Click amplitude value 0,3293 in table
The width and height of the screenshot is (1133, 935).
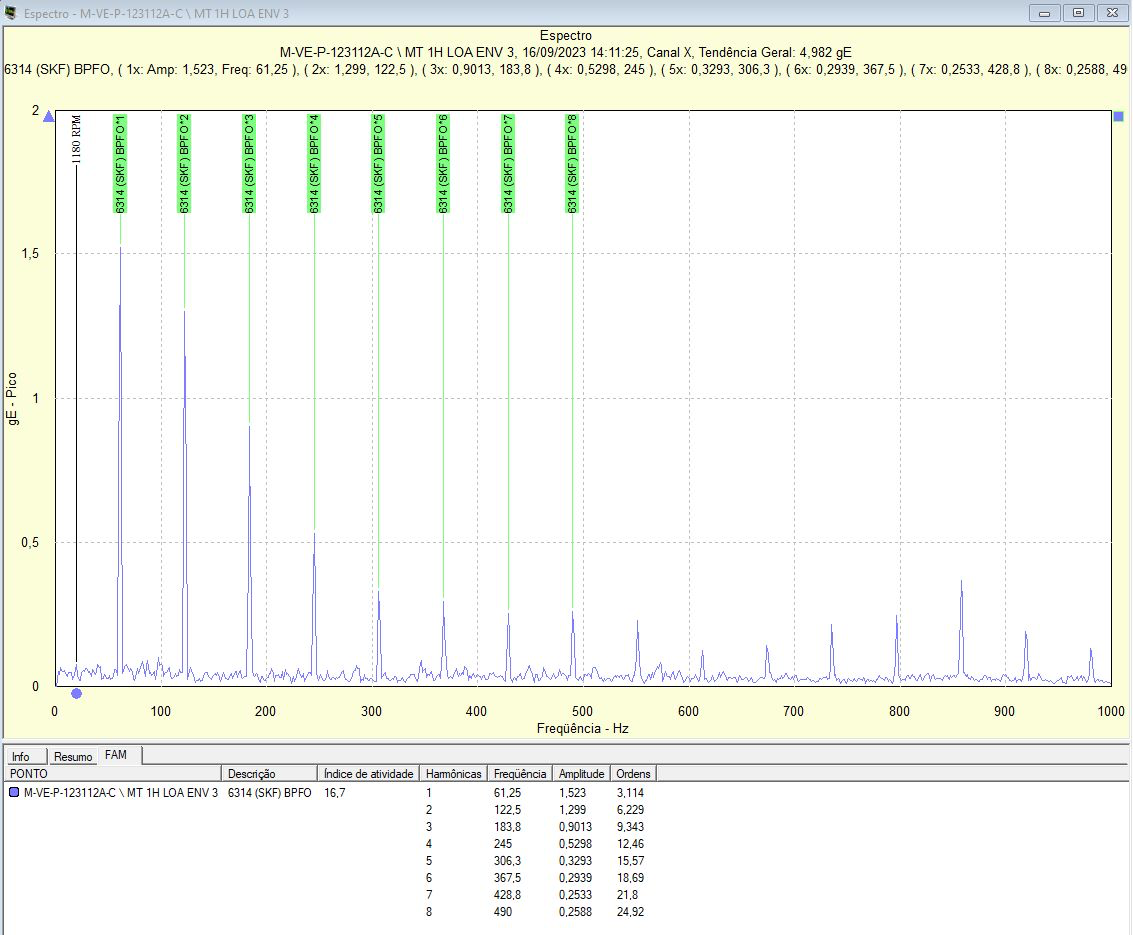pyautogui.click(x=575, y=861)
